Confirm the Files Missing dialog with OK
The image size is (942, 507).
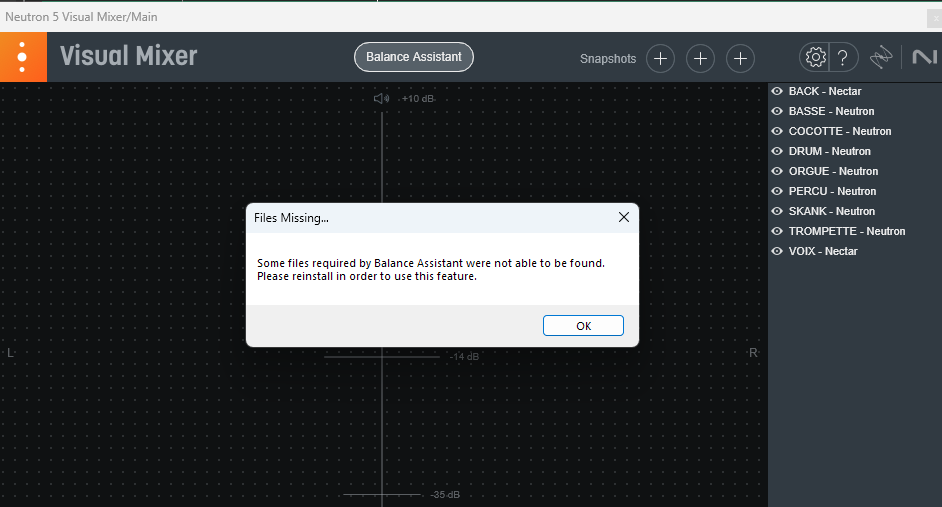(x=583, y=326)
